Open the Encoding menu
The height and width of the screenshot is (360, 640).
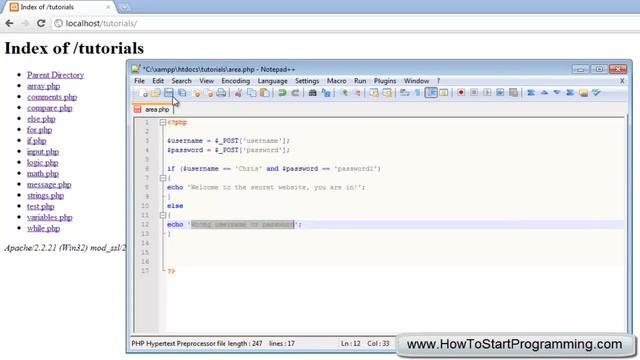(236, 81)
